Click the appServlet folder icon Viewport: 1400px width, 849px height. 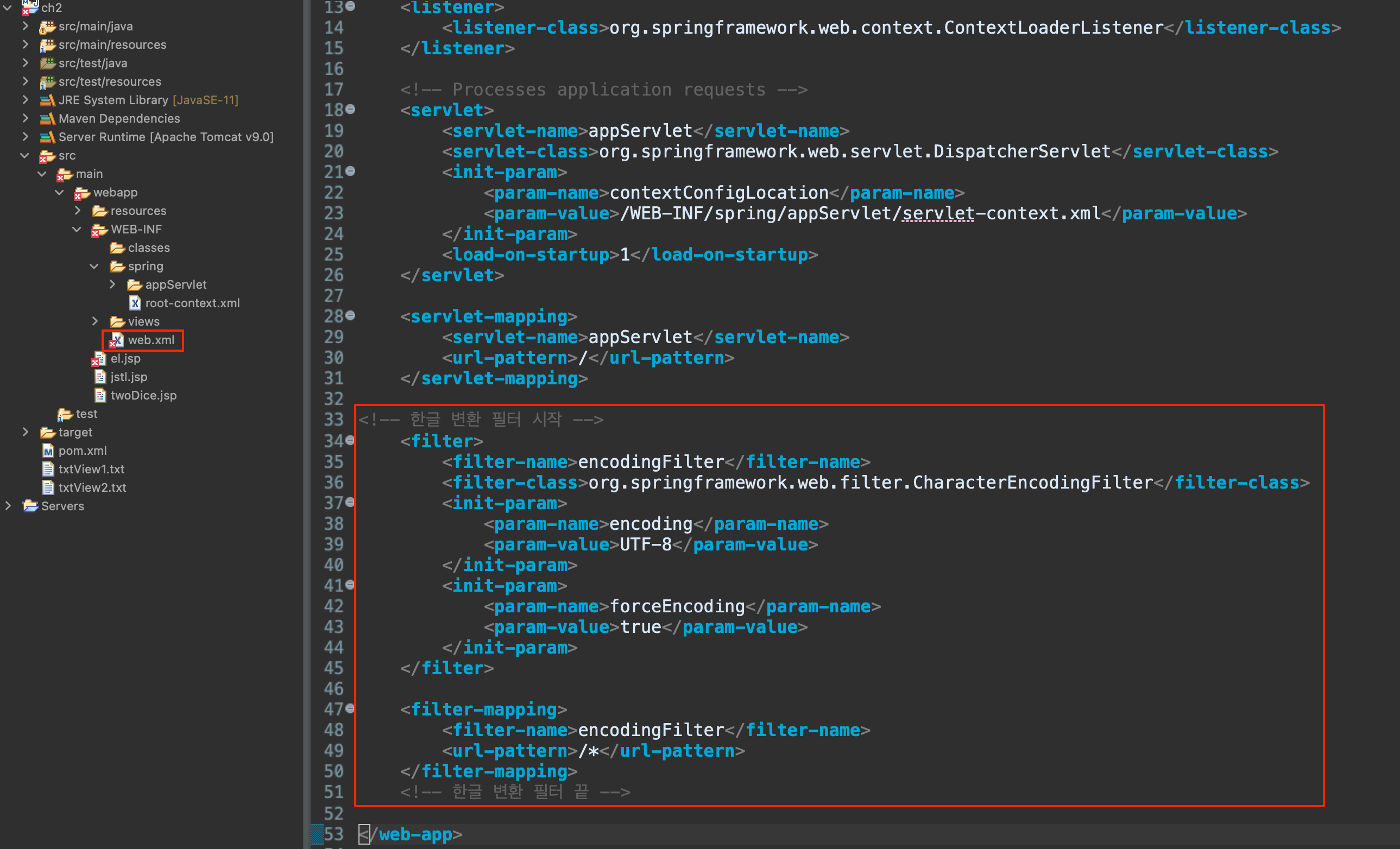pyautogui.click(x=135, y=285)
